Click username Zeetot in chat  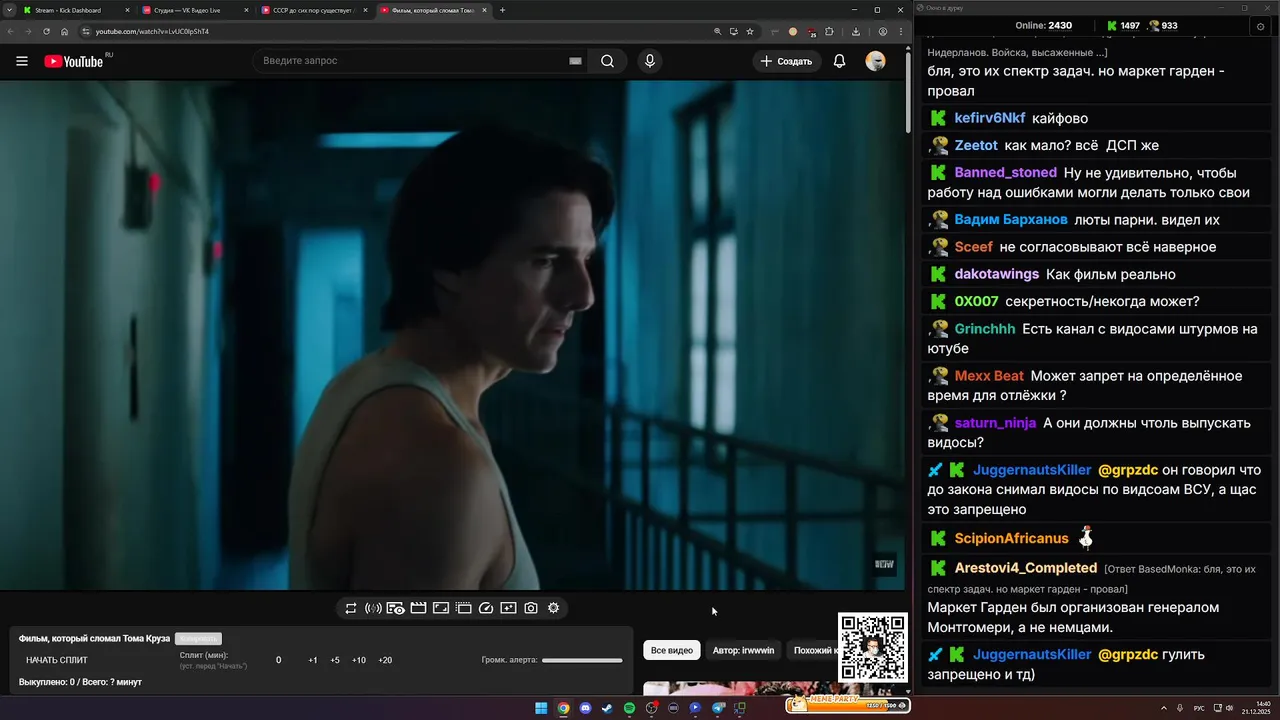click(976, 145)
